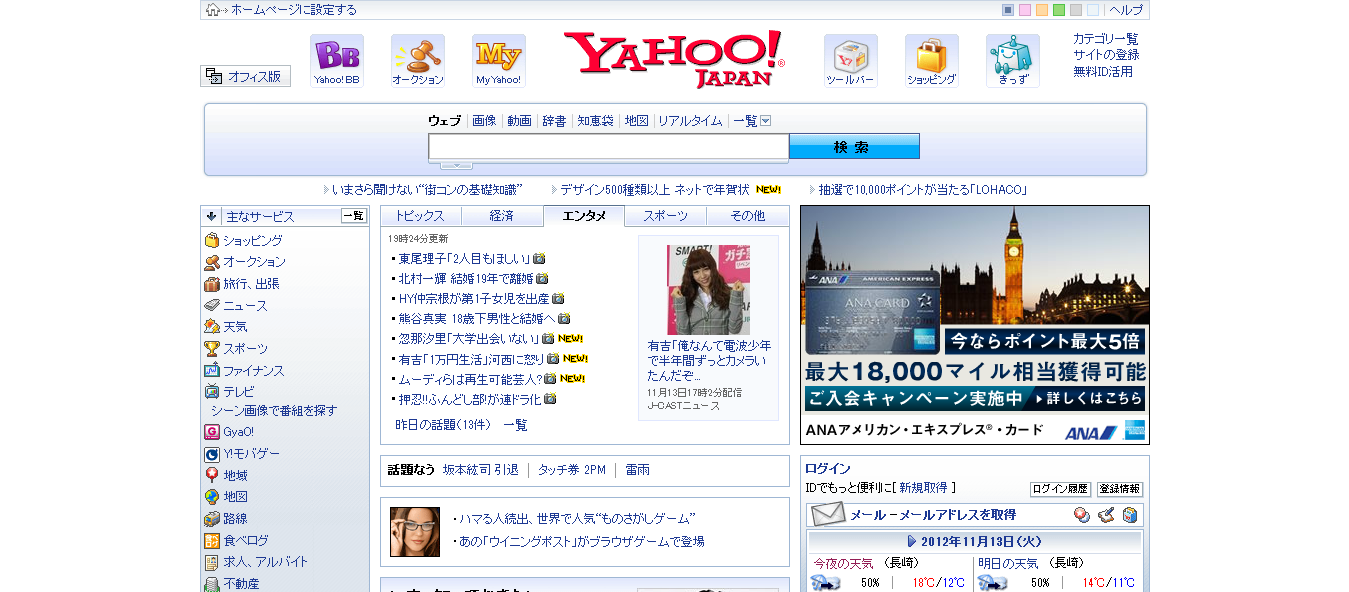Click the ログイン履歴 button
Image resolution: width=1349 pixels, height=592 pixels.
tap(1060, 489)
